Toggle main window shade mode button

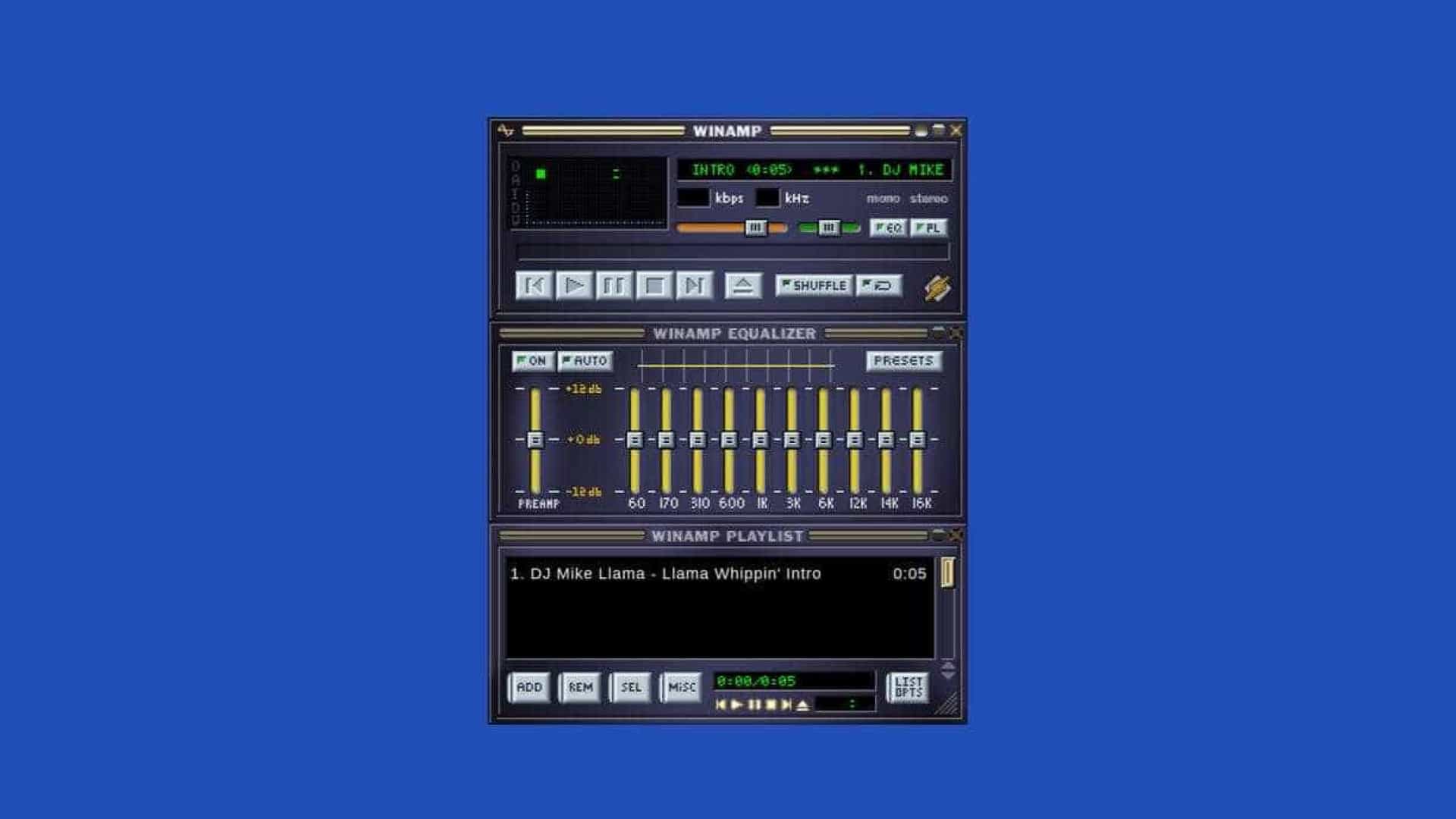[939, 130]
